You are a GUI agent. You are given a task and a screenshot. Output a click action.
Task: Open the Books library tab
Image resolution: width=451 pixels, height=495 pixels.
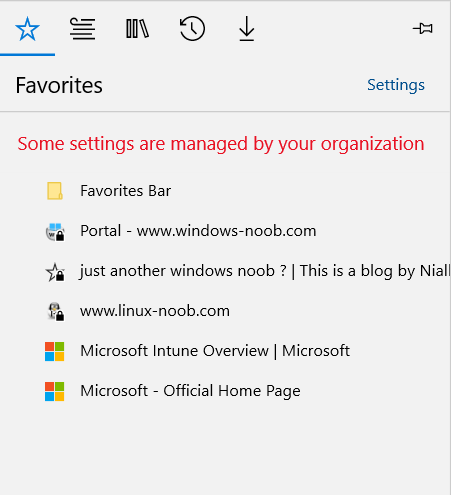(x=137, y=29)
